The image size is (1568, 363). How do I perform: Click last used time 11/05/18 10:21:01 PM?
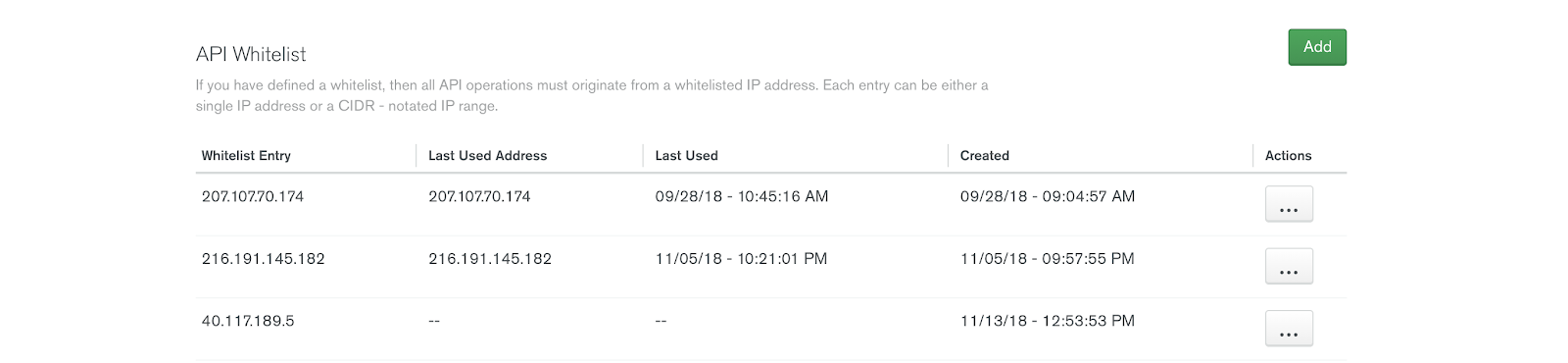[741, 259]
